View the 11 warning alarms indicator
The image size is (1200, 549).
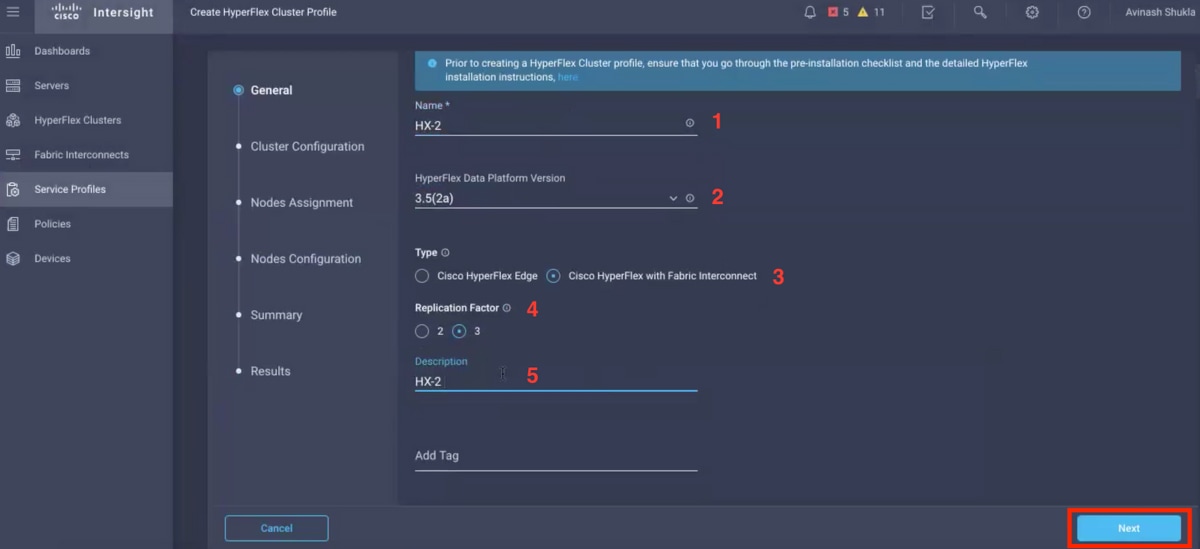(871, 12)
